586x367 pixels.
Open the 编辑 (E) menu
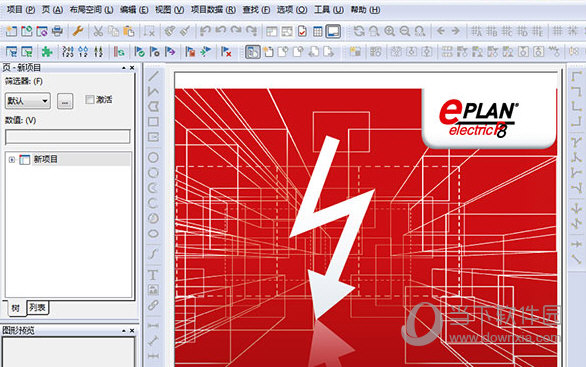pos(134,10)
